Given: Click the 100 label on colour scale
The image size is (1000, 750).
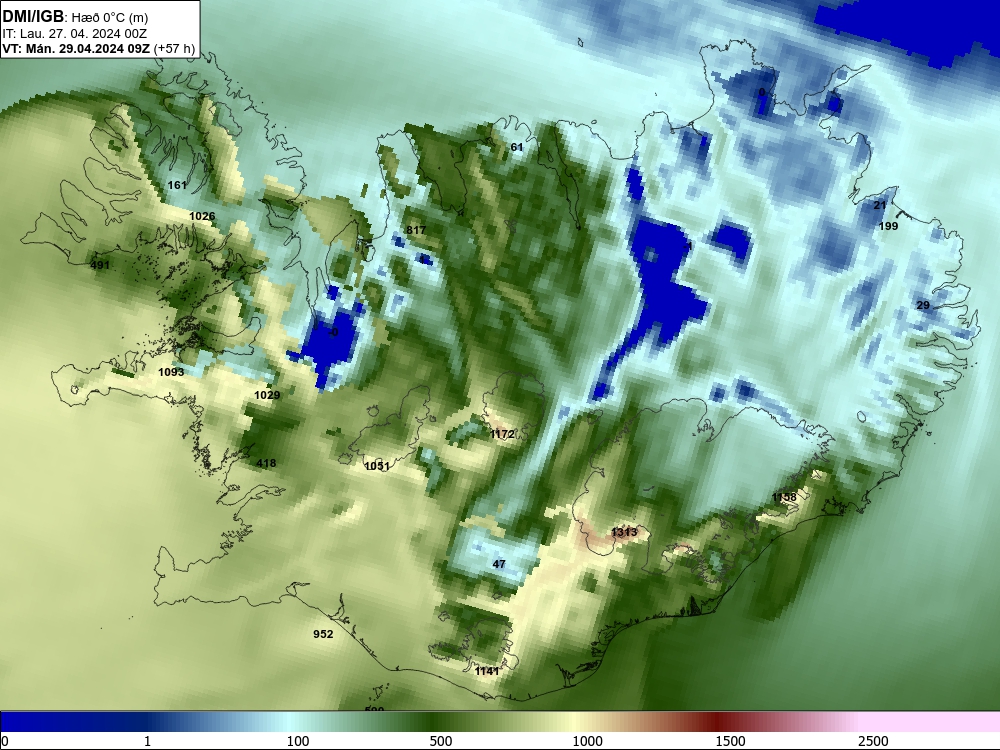Looking at the screenshot, I should pos(298,741).
